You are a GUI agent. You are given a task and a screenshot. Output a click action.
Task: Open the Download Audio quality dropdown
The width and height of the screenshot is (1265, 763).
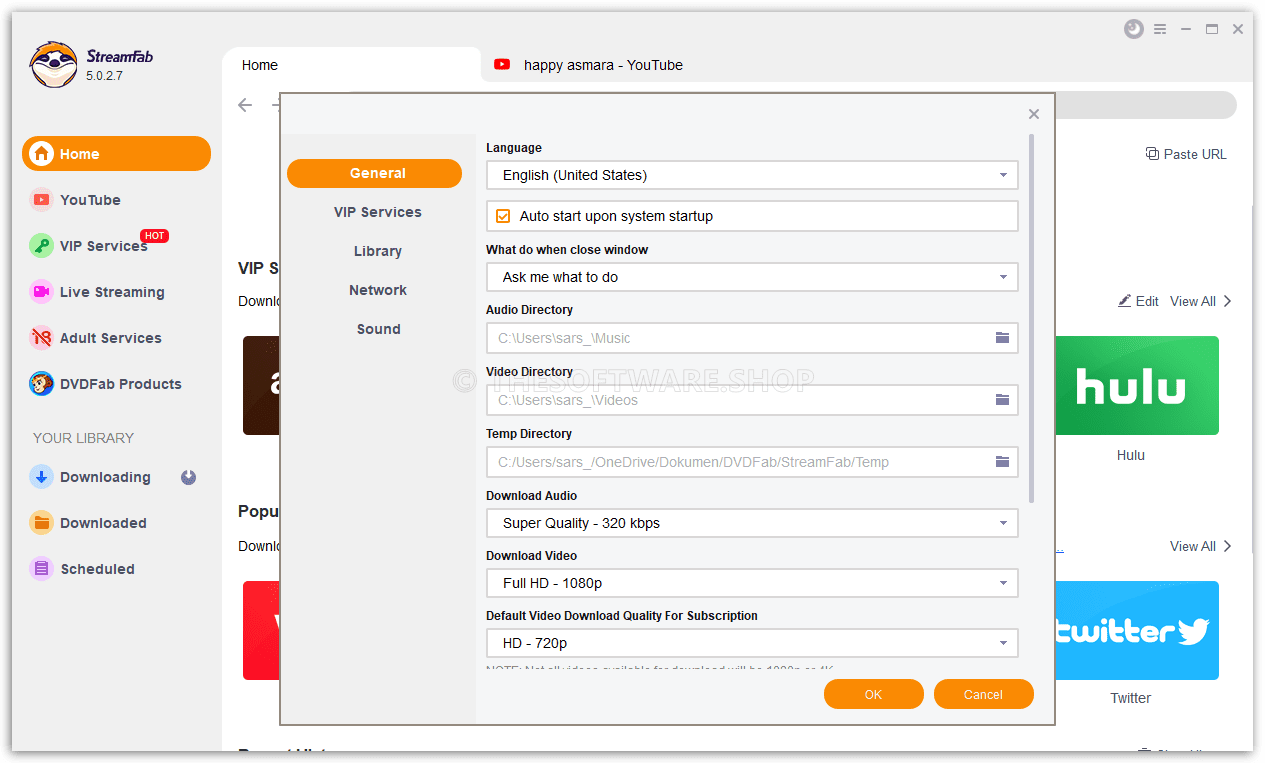pyautogui.click(x=752, y=523)
